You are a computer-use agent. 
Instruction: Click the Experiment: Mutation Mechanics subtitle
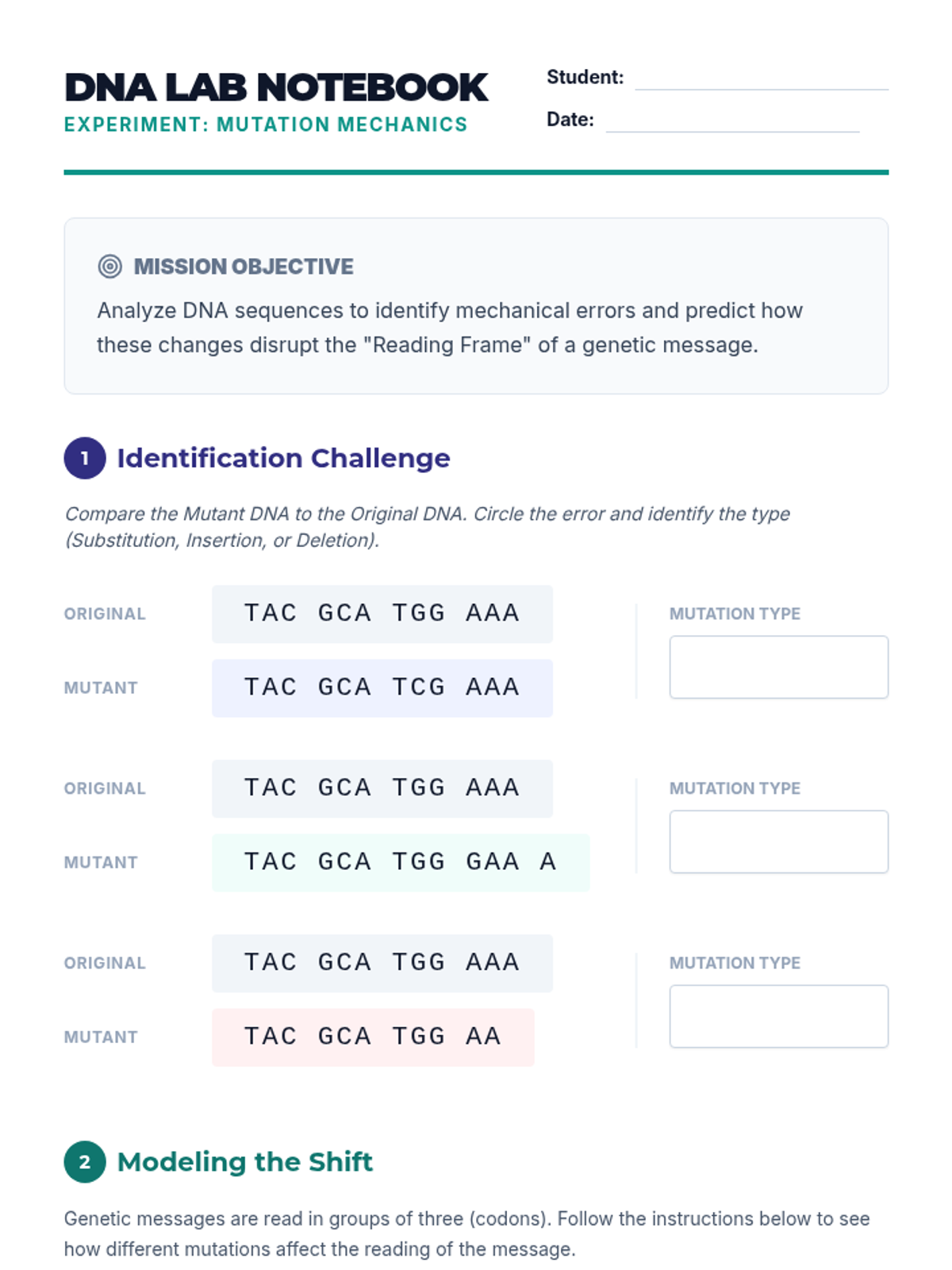tap(266, 125)
